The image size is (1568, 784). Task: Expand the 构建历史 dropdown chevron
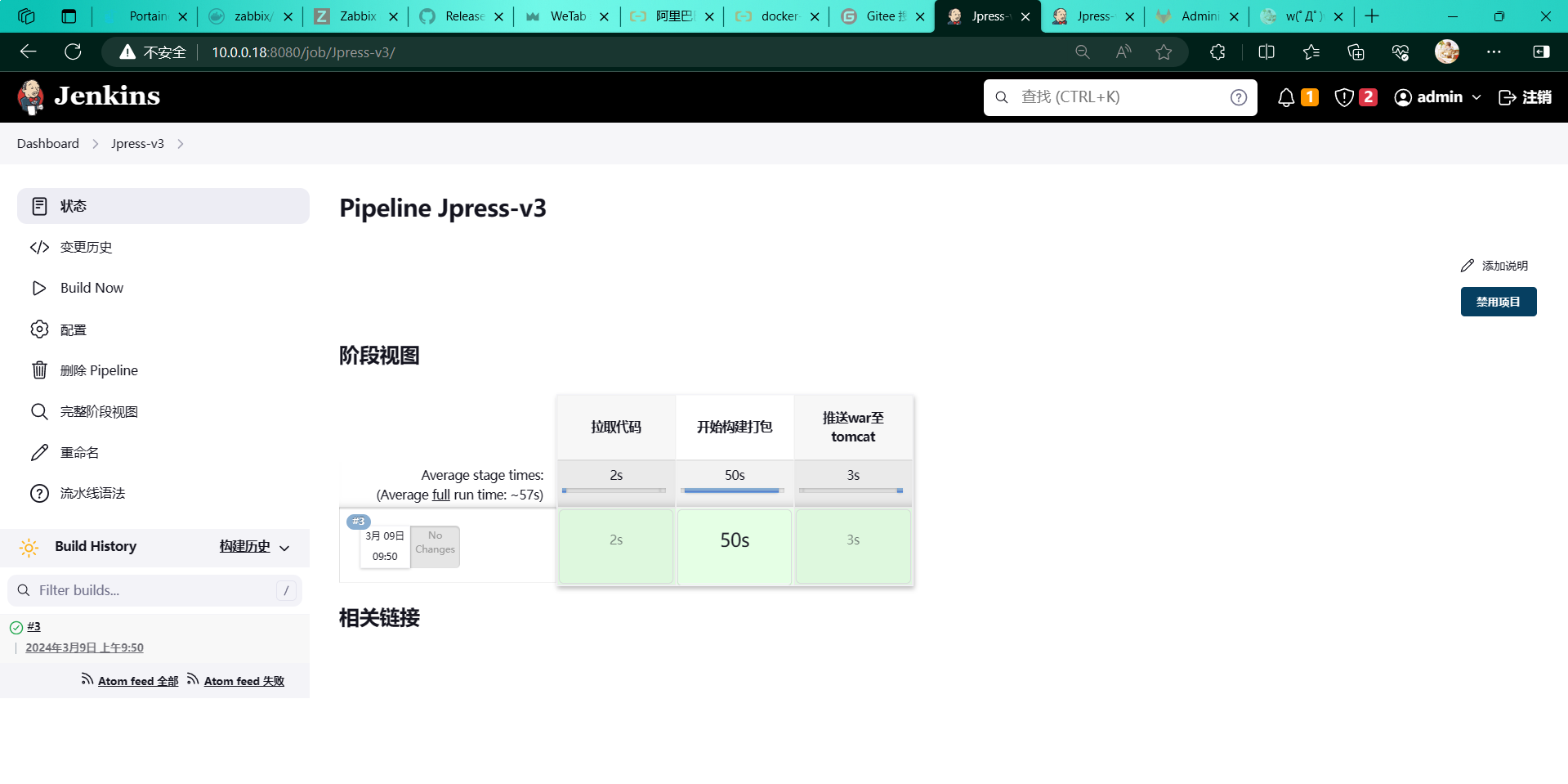pyautogui.click(x=284, y=548)
